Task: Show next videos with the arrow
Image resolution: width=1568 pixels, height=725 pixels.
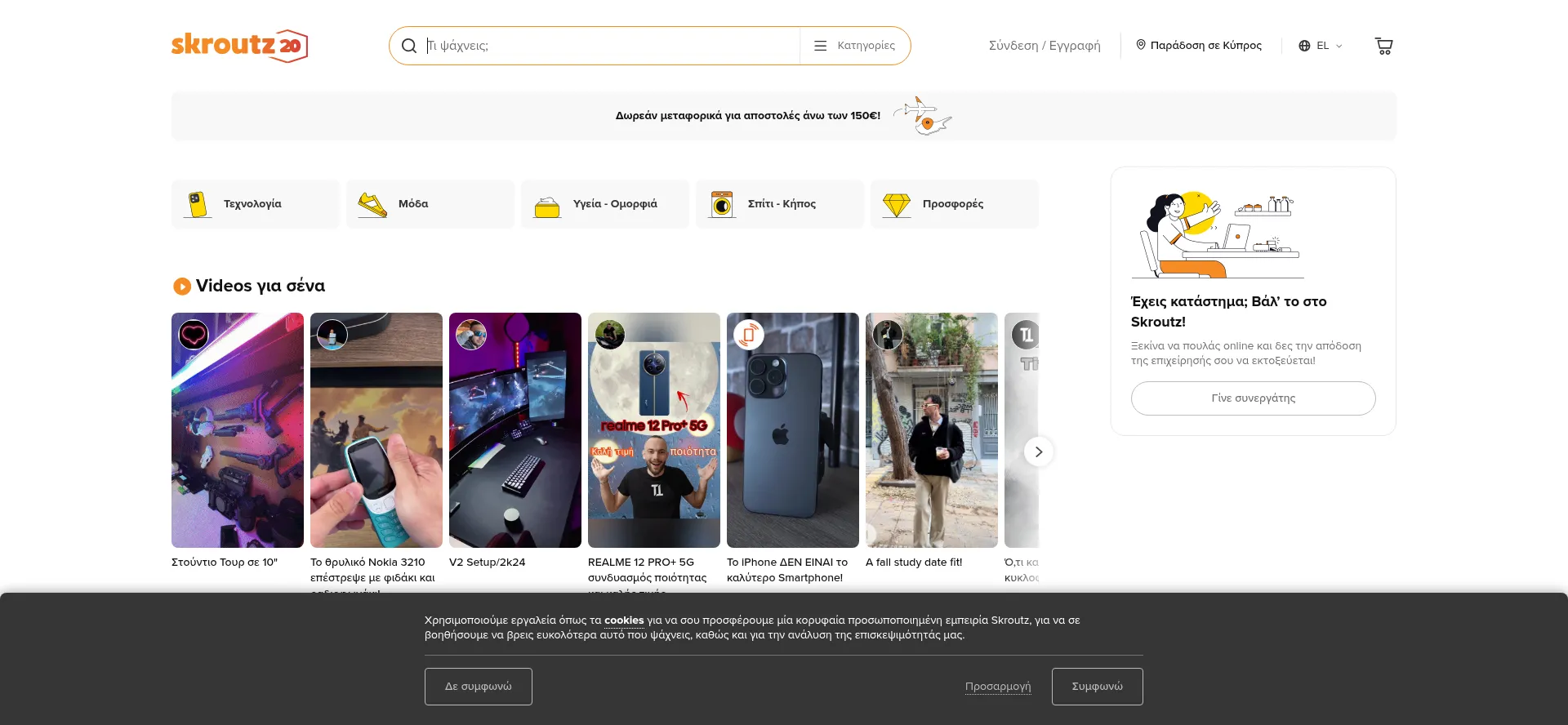Action: click(1038, 451)
